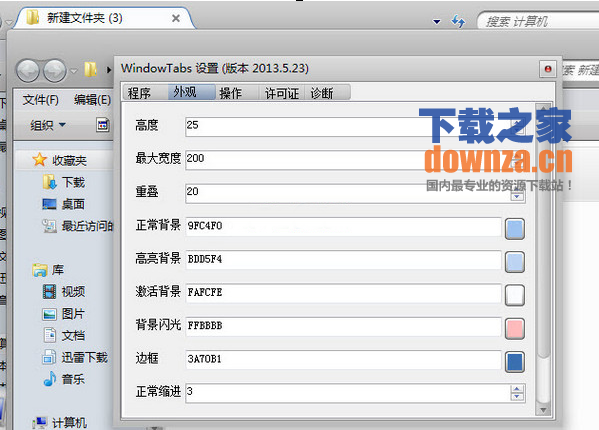Edit the 高亮背景 hex value field
Viewport: 599px width, 430px height.
coord(343,260)
